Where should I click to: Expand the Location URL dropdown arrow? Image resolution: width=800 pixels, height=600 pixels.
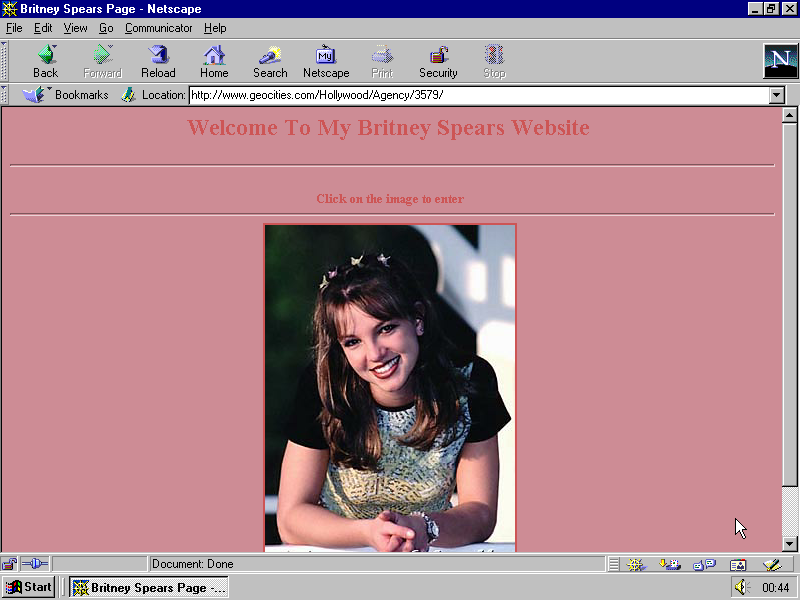point(777,95)
